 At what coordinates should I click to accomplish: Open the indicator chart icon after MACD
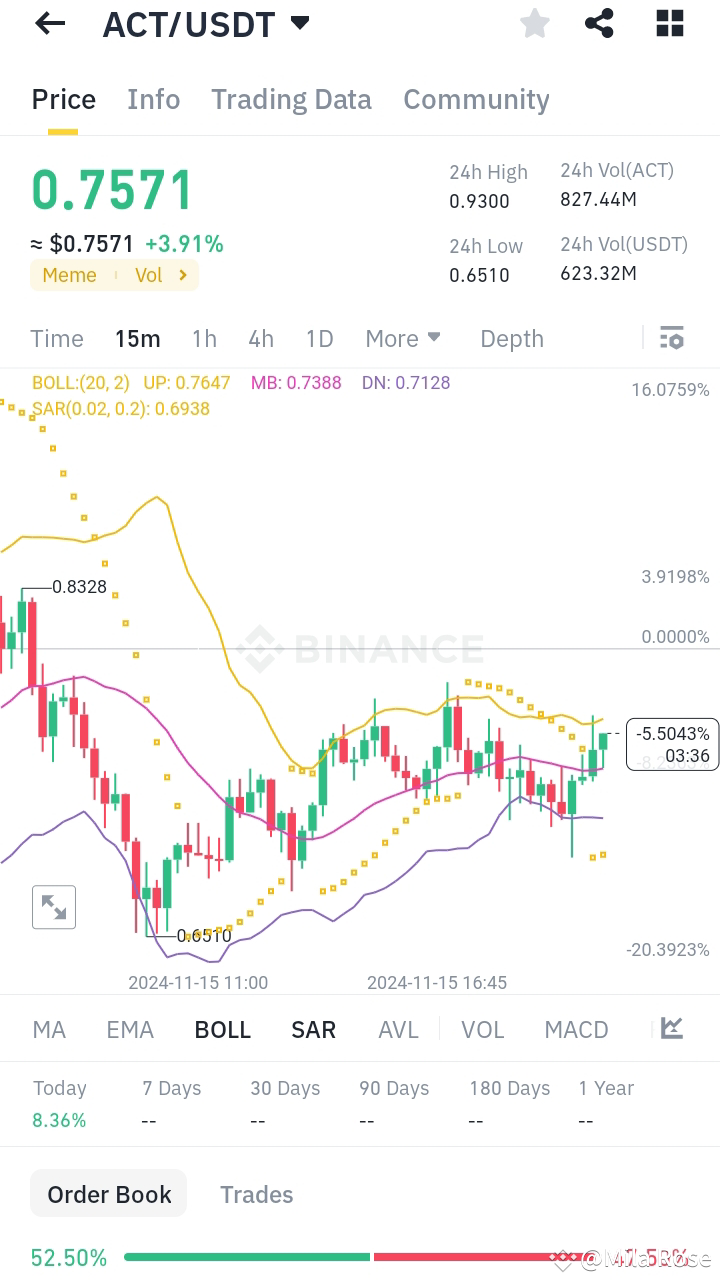click(x=669, y=1028)
